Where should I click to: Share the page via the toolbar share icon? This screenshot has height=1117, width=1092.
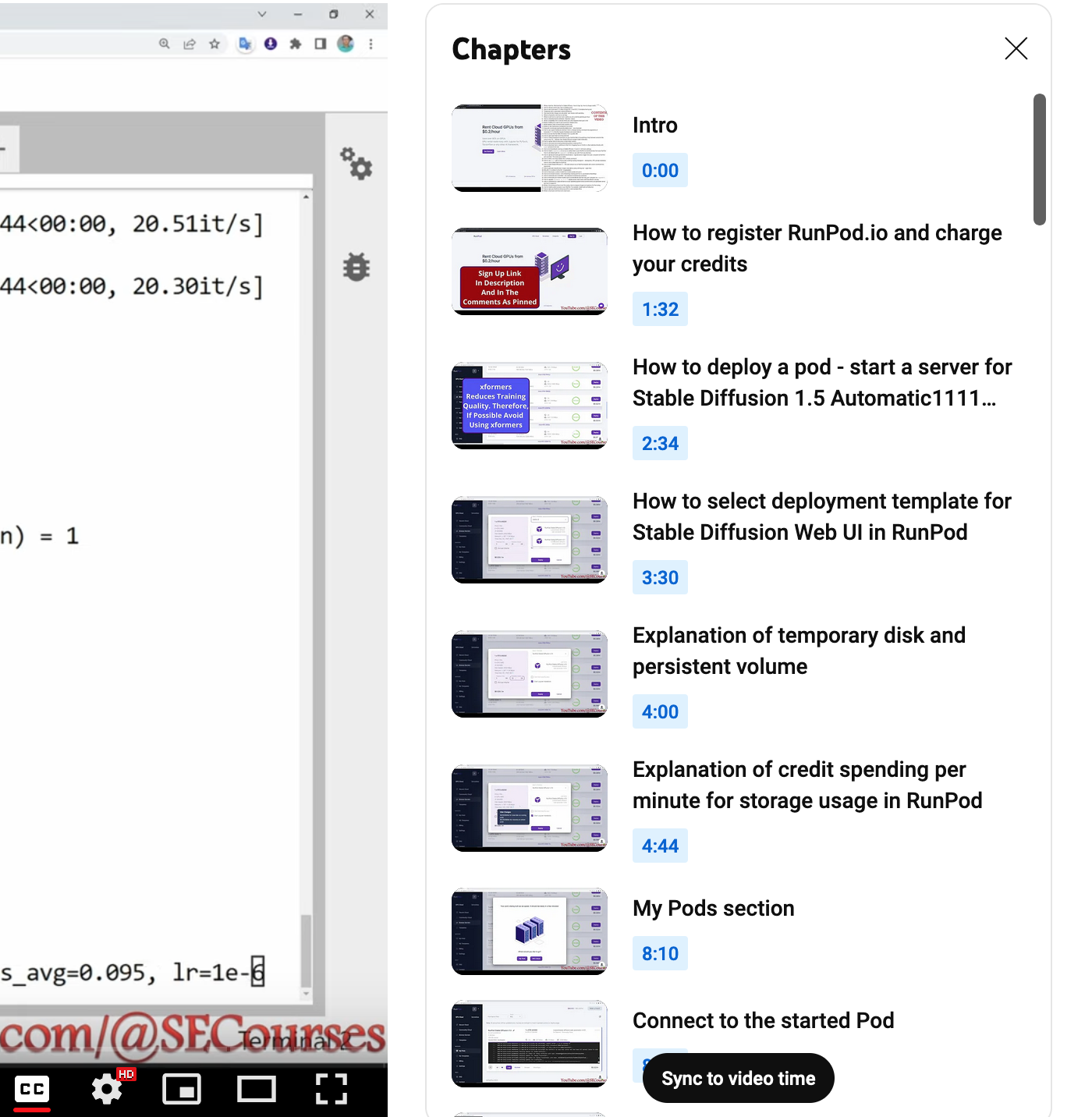tap(189, 44)
